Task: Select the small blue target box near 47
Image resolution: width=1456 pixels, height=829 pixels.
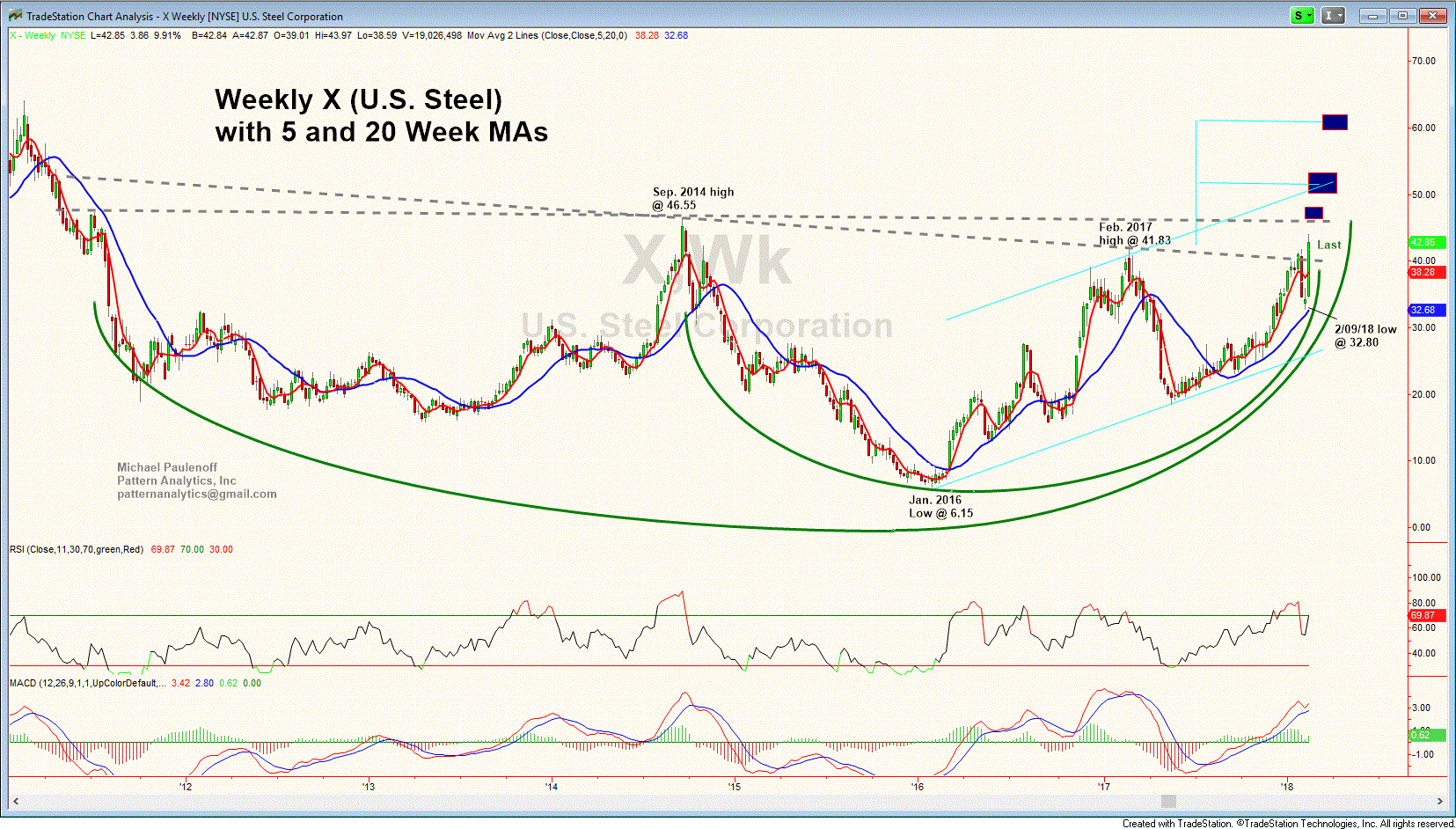Action: 1313,213
